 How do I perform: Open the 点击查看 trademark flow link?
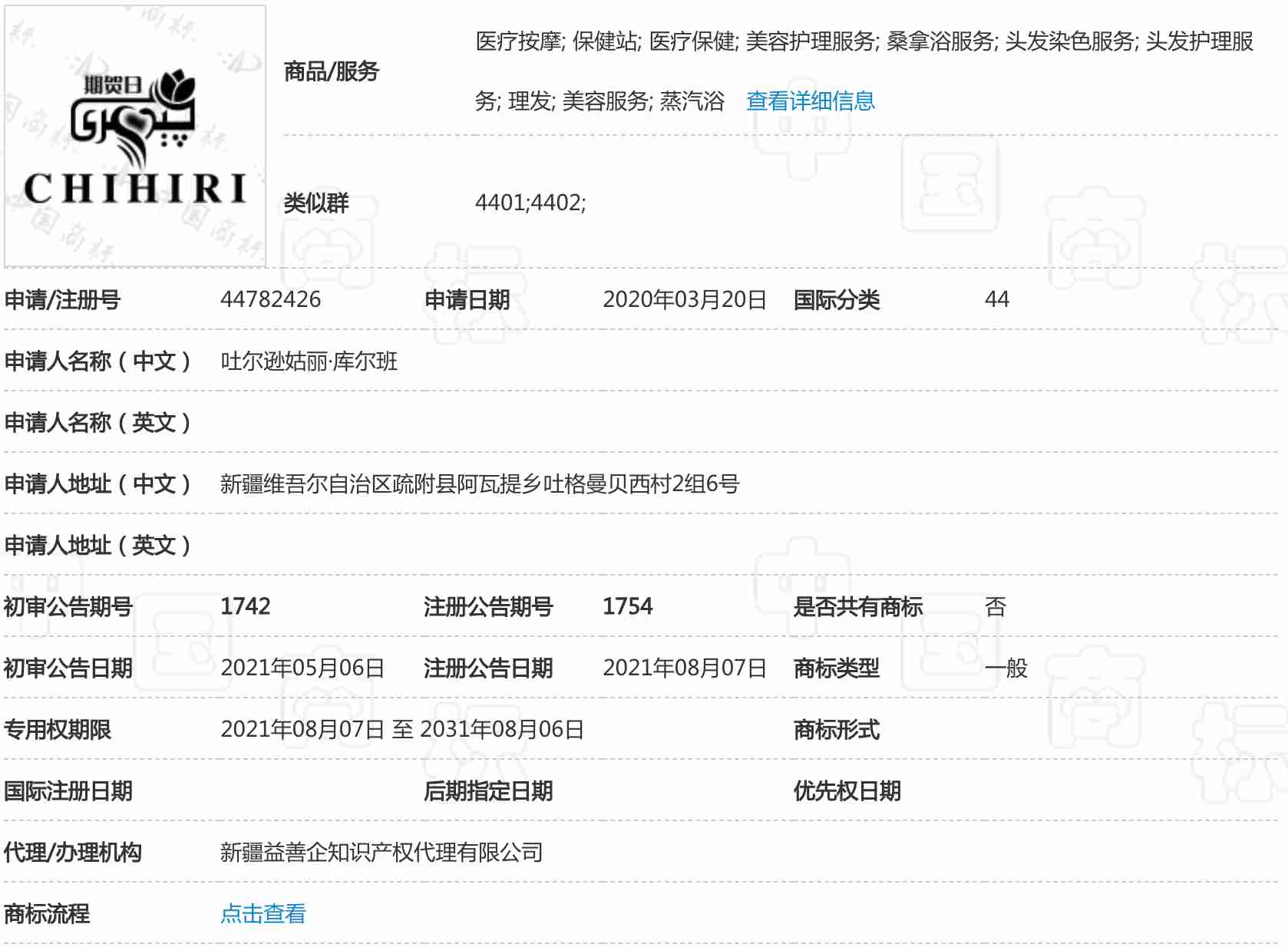pyautogui.click(x=263, y=913)
